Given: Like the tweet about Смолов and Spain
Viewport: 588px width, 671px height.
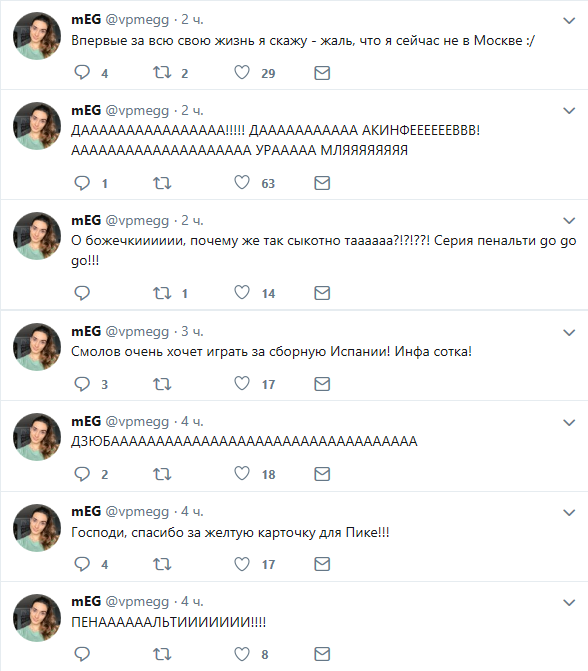Looking at the screenshot, I should [x=242, y=383].
